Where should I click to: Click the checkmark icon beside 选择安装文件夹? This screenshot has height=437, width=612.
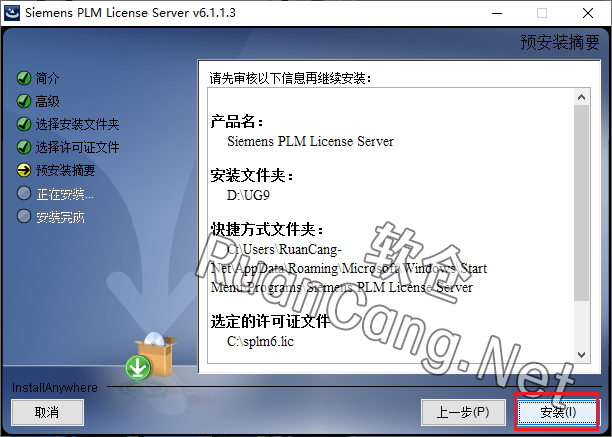(24, 124)
